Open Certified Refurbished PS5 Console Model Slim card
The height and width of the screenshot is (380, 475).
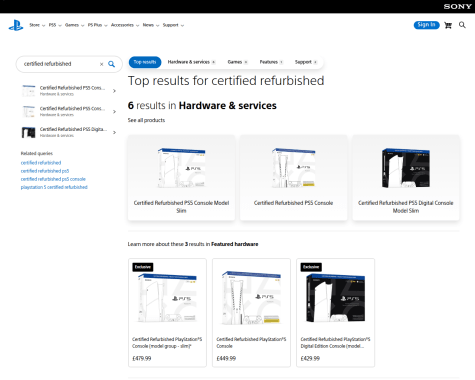[181, 178]
